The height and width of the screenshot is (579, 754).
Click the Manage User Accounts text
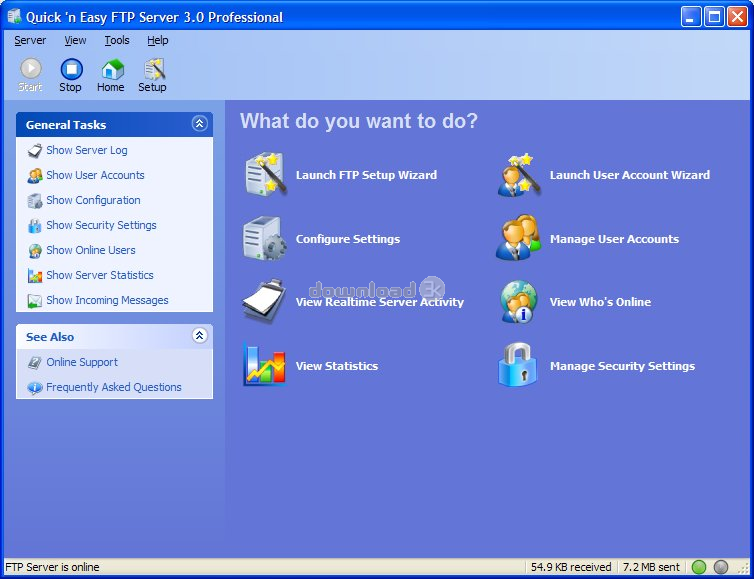point(615,239)
